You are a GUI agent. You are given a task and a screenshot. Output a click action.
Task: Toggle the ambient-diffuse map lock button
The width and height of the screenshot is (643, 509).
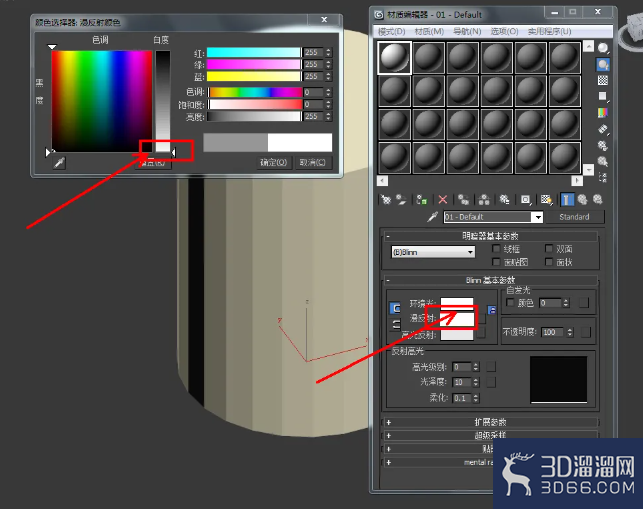[492, 310]
